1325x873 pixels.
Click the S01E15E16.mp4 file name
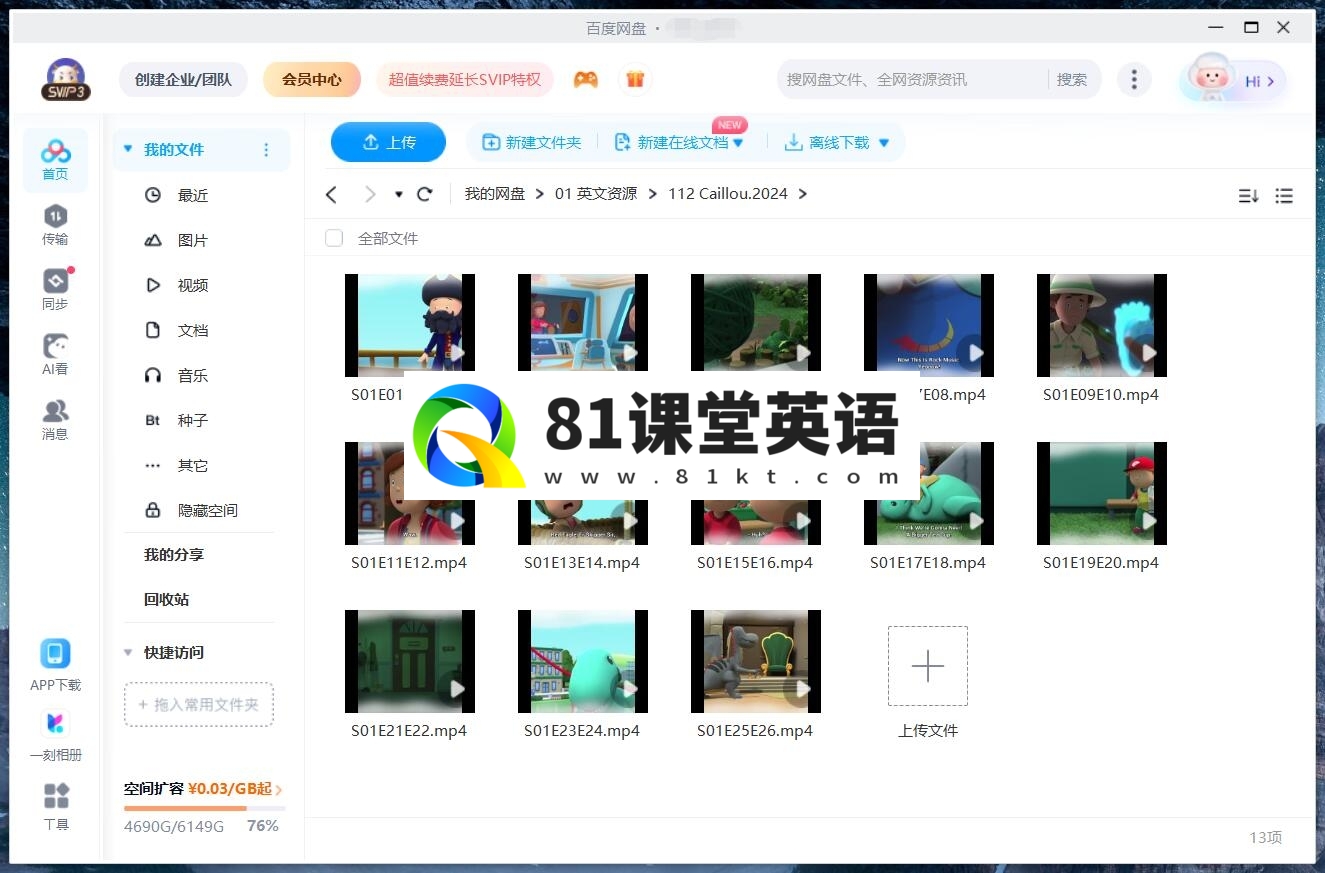[755, 563]
